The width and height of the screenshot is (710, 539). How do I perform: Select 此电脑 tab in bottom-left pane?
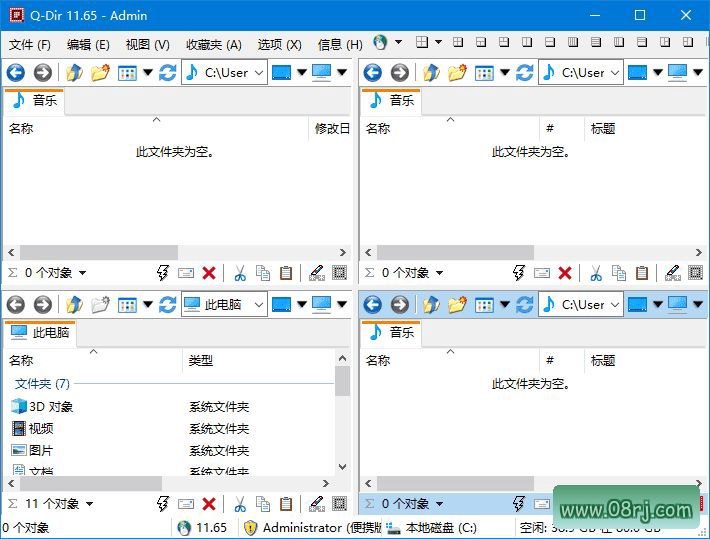tap(40, 332)
